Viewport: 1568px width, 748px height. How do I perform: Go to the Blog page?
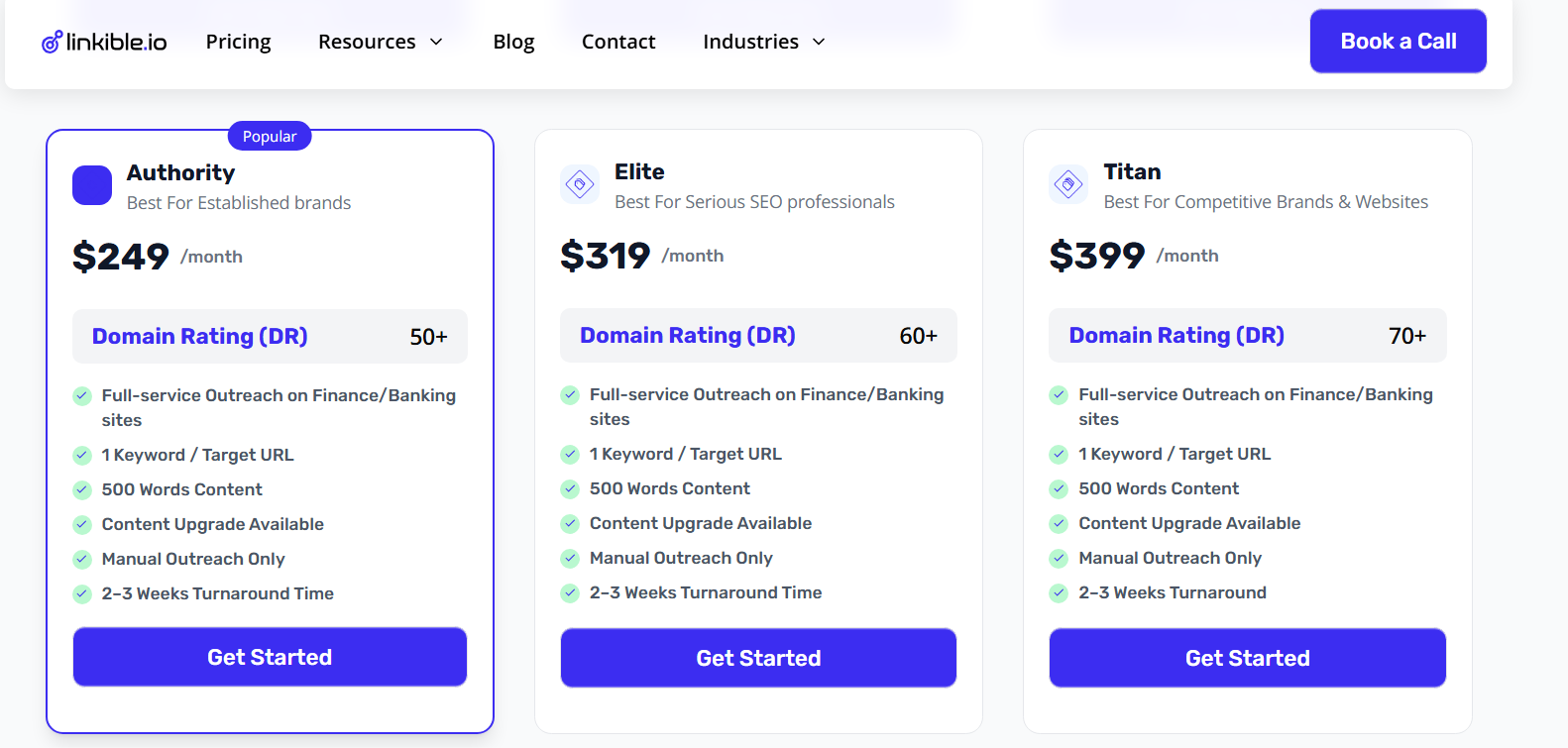pos(513,42)
